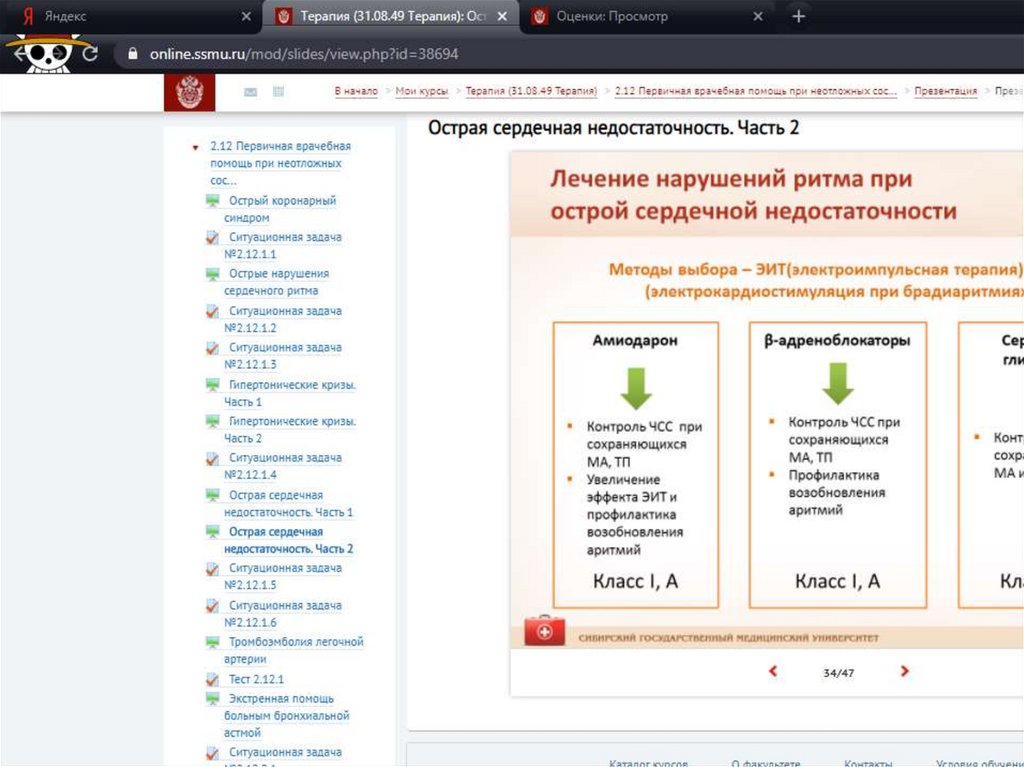Open Ситуационная задача №2.12.1.3 link
1024x767 pixels.
[283, 356]
